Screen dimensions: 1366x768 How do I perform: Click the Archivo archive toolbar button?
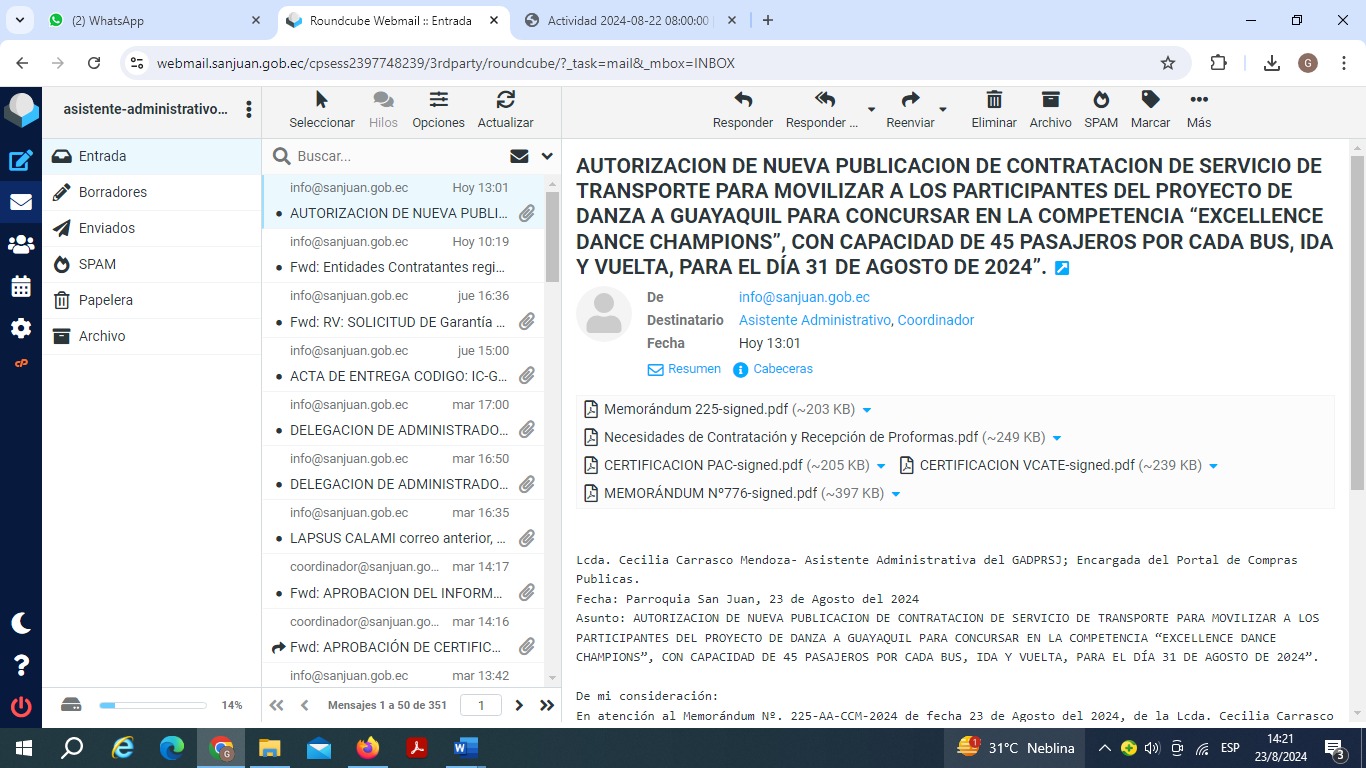[1050, 109]
